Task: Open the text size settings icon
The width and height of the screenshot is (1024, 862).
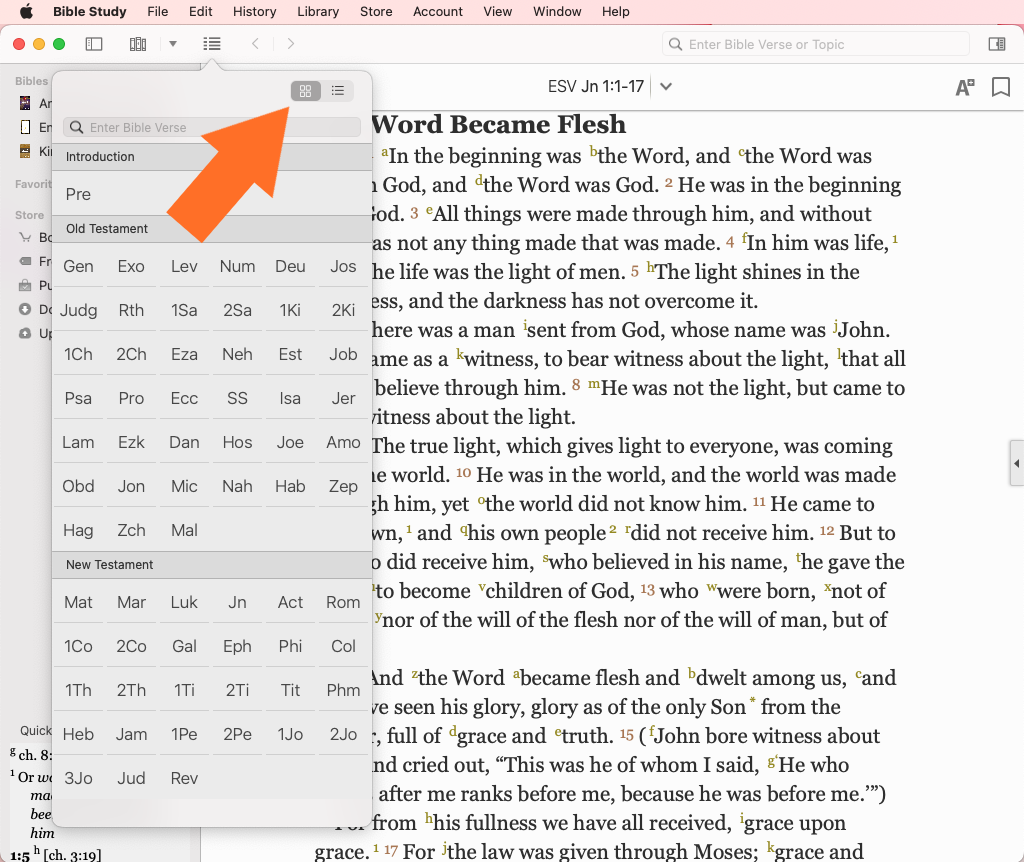Action: point(965,87)
